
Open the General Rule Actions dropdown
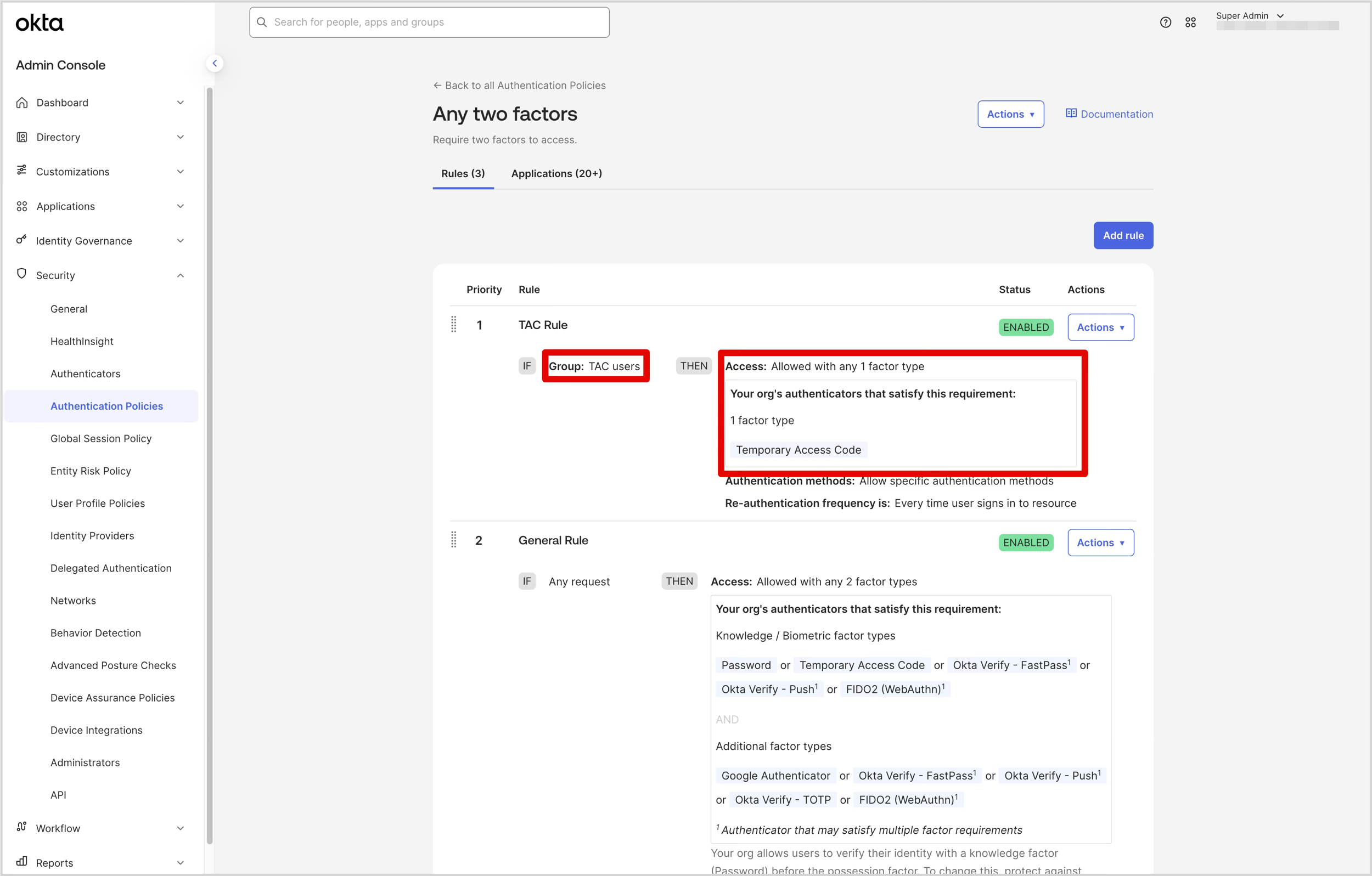[x=1100, y=543]
